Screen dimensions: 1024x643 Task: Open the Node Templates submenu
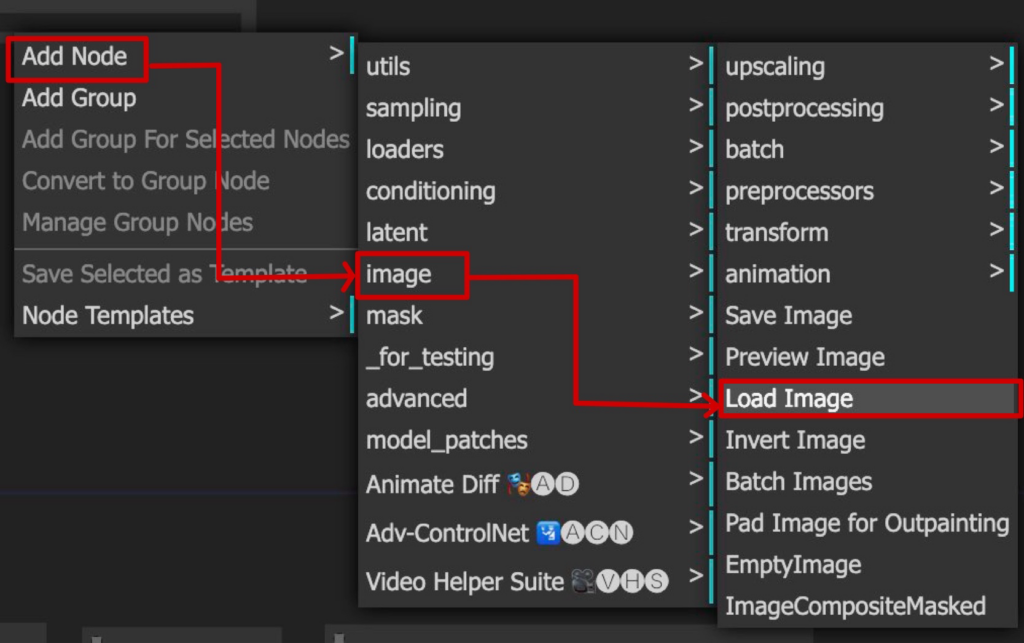point(108,316)
